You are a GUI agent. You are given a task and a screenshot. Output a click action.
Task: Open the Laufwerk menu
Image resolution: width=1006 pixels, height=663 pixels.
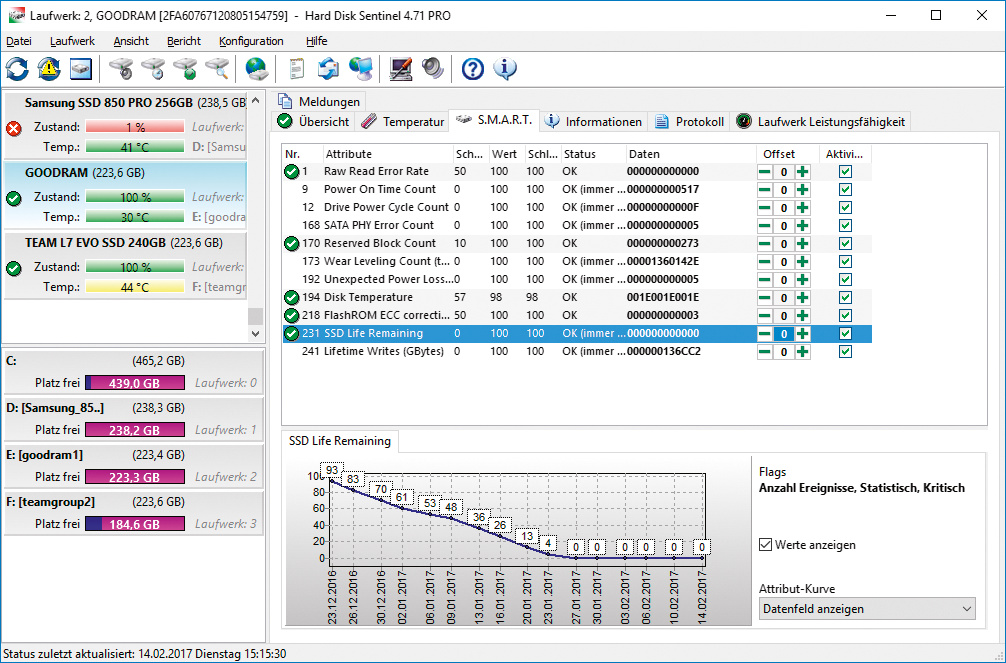coord(72,41)
